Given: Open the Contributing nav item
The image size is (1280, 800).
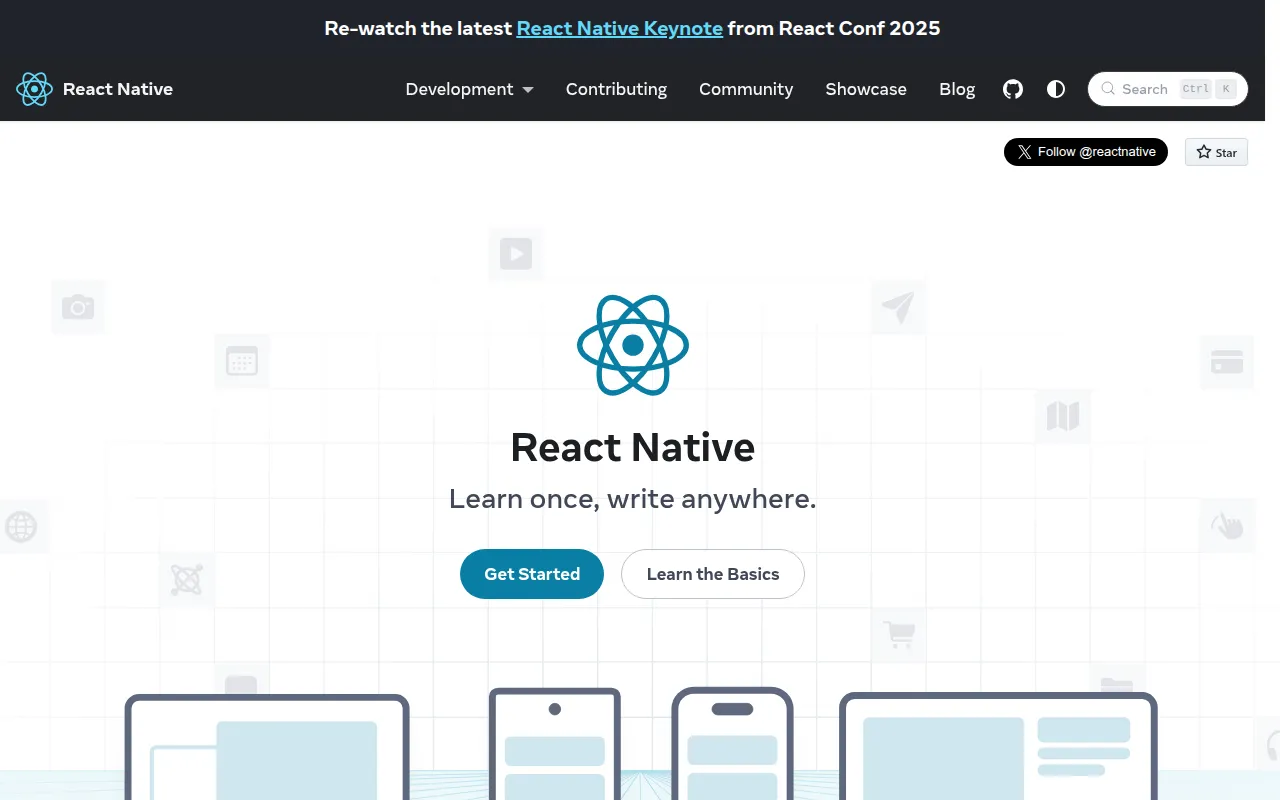Looking at the screenshot, I should (616, 89).
